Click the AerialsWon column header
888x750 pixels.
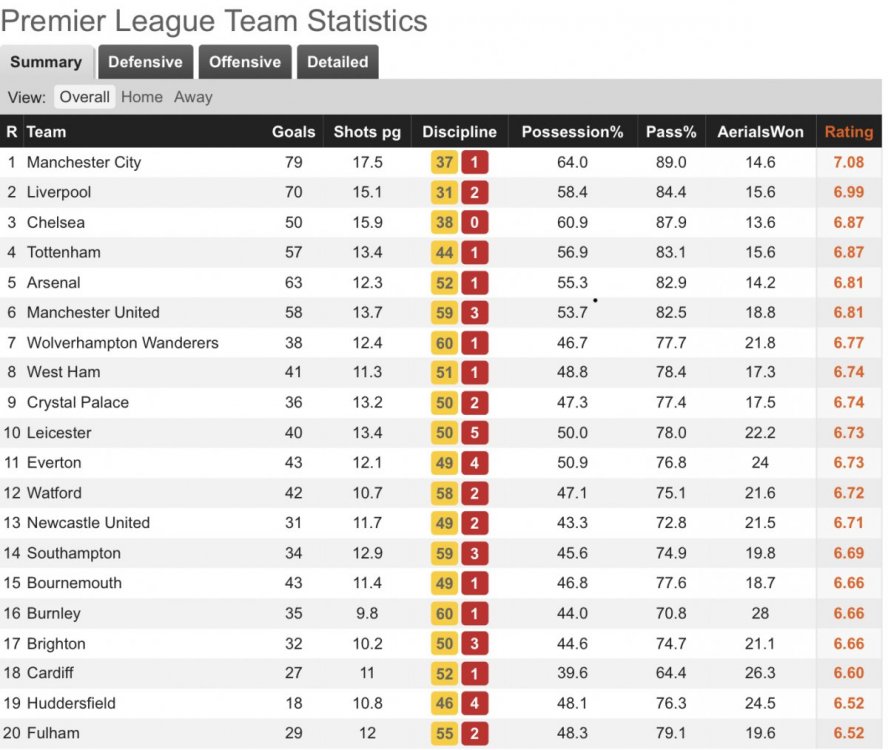pyautogui.click(x=760, y=132)
